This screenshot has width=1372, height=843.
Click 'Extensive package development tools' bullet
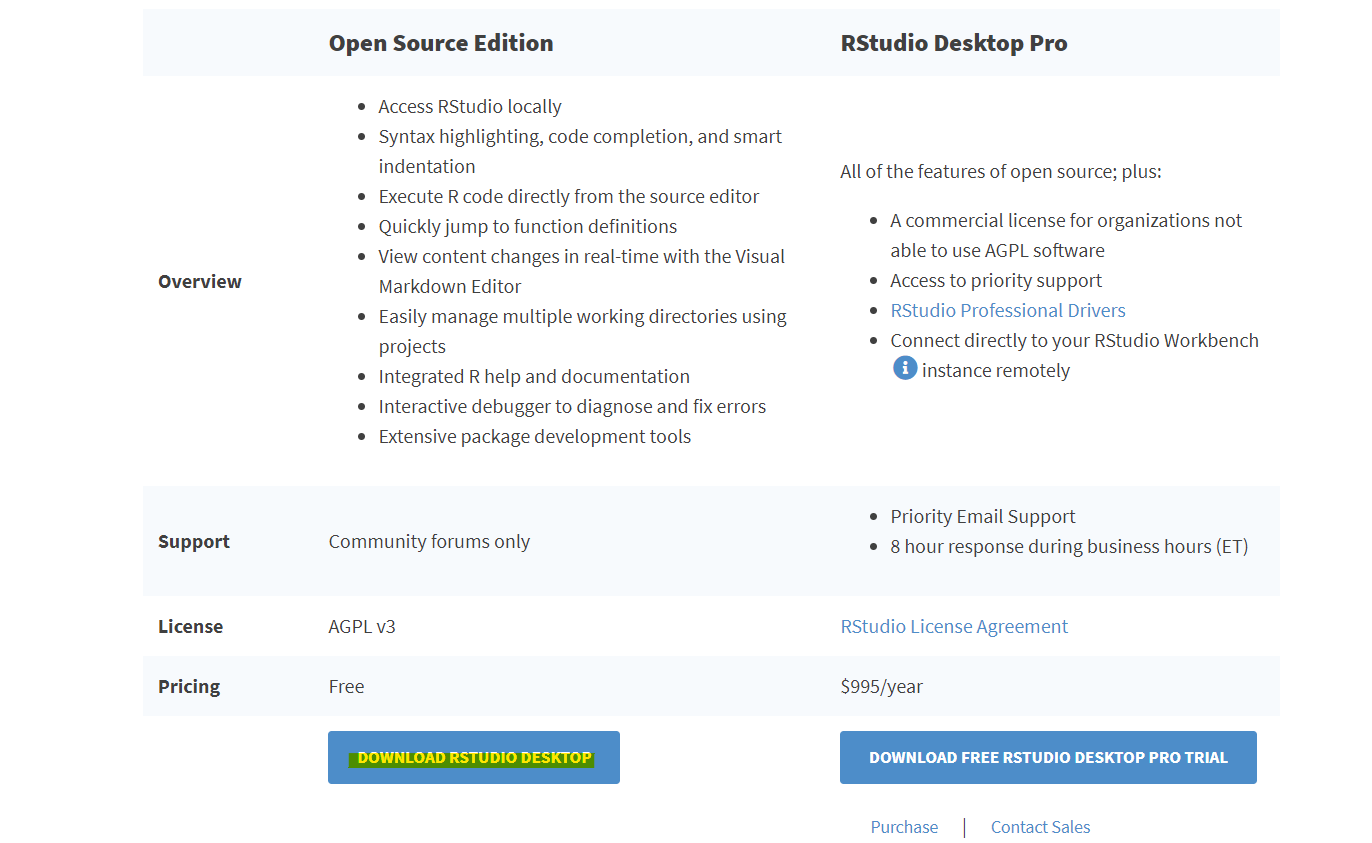pos(535,436)
